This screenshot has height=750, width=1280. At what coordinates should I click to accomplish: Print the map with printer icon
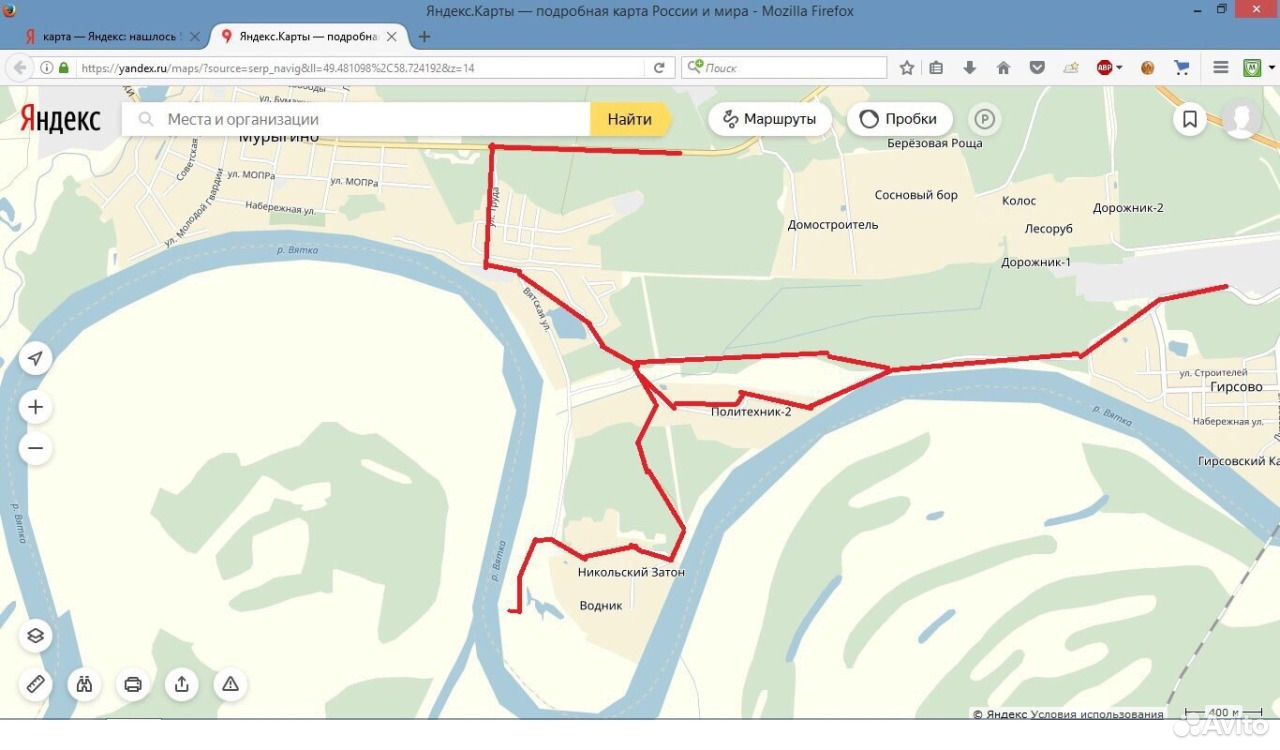[x=133, y=684]
